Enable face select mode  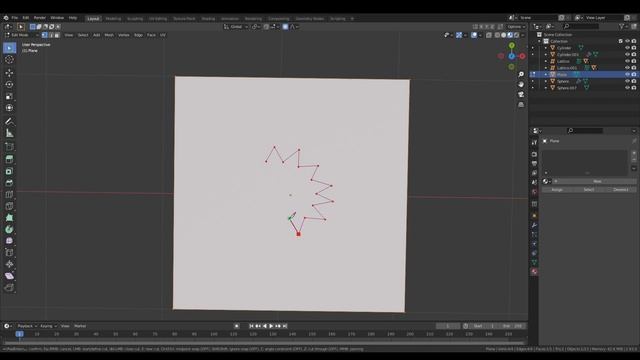tap(57, 35)
